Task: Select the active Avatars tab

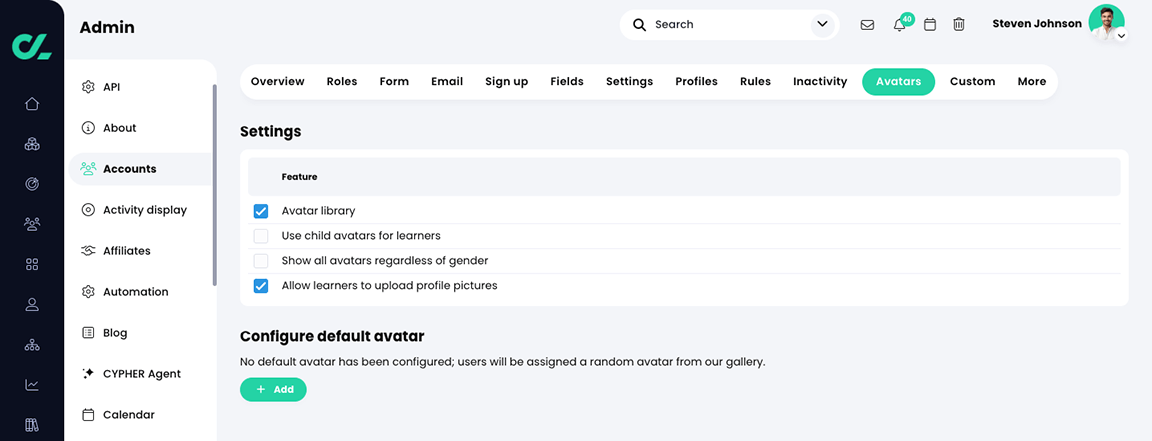Action: coord(899,82)
